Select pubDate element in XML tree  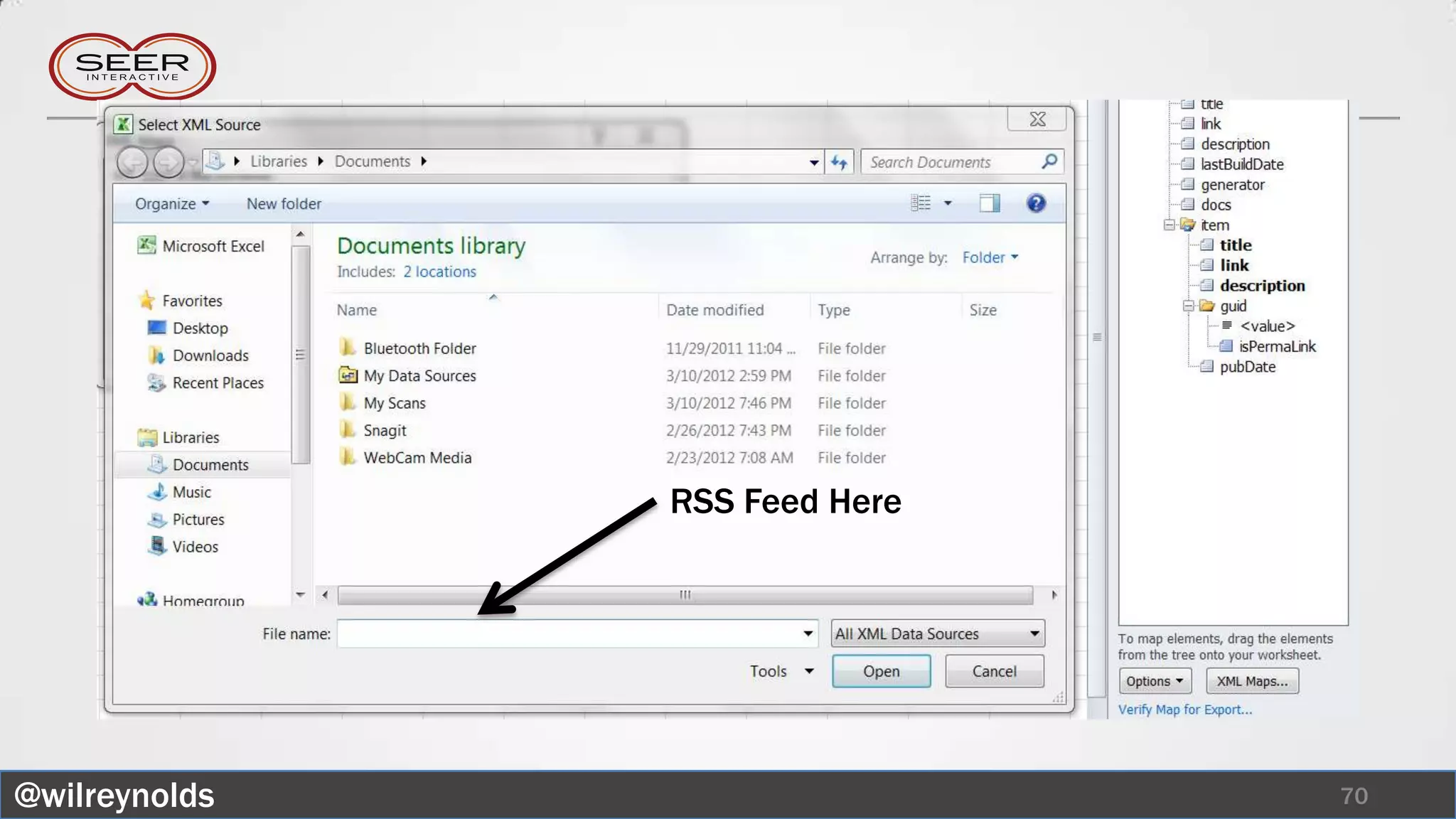pos(1247,367)
